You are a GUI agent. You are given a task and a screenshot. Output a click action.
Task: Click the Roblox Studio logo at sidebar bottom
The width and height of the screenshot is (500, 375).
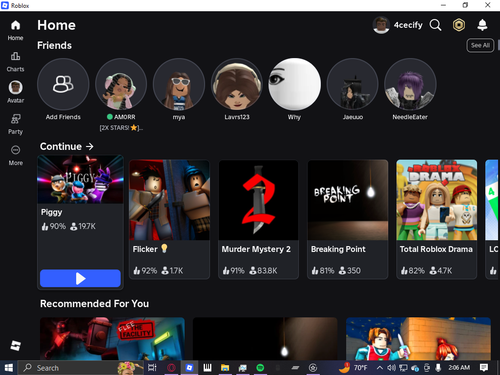pos(15,345)
